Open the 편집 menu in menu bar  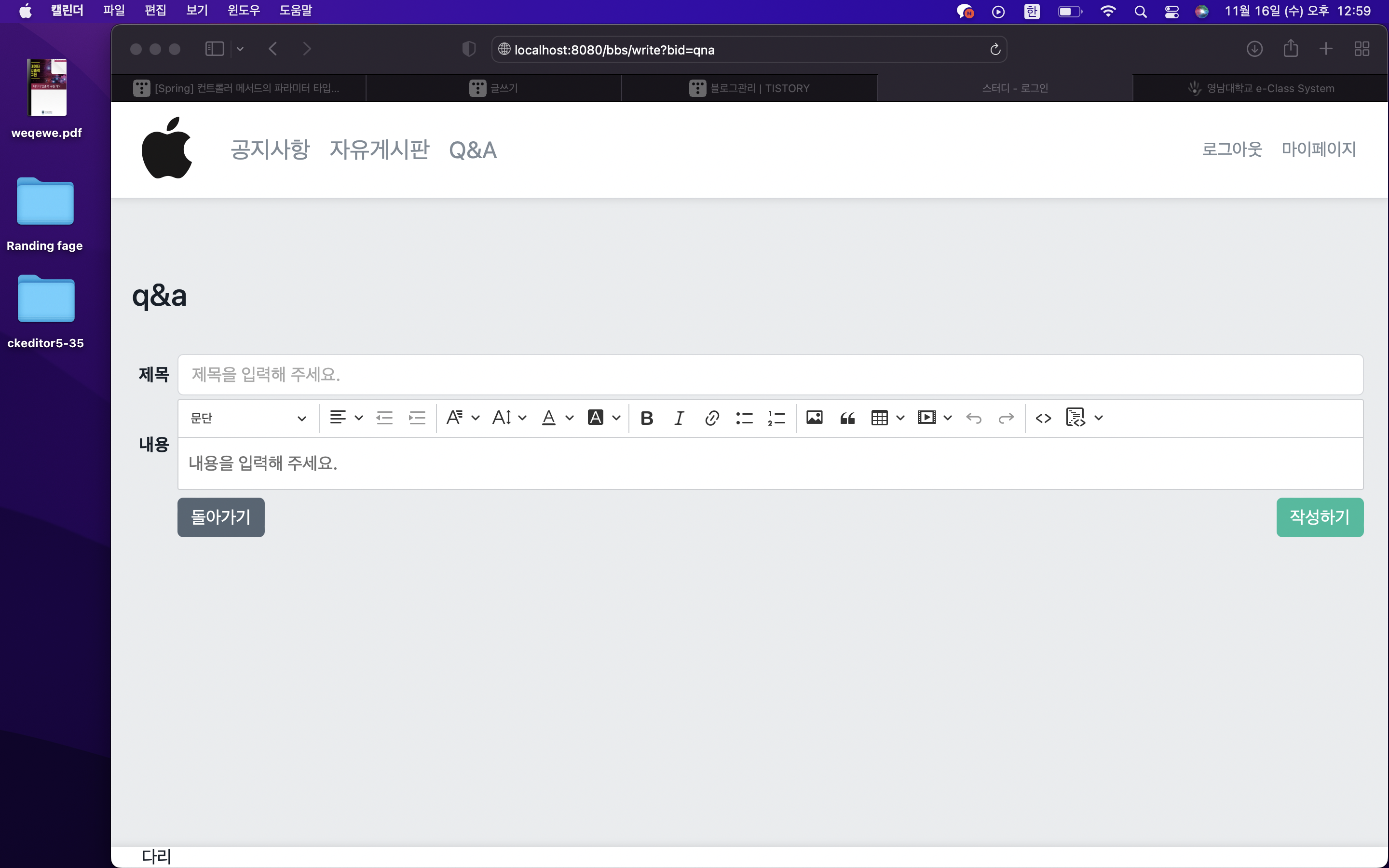(x=155, y=10)
